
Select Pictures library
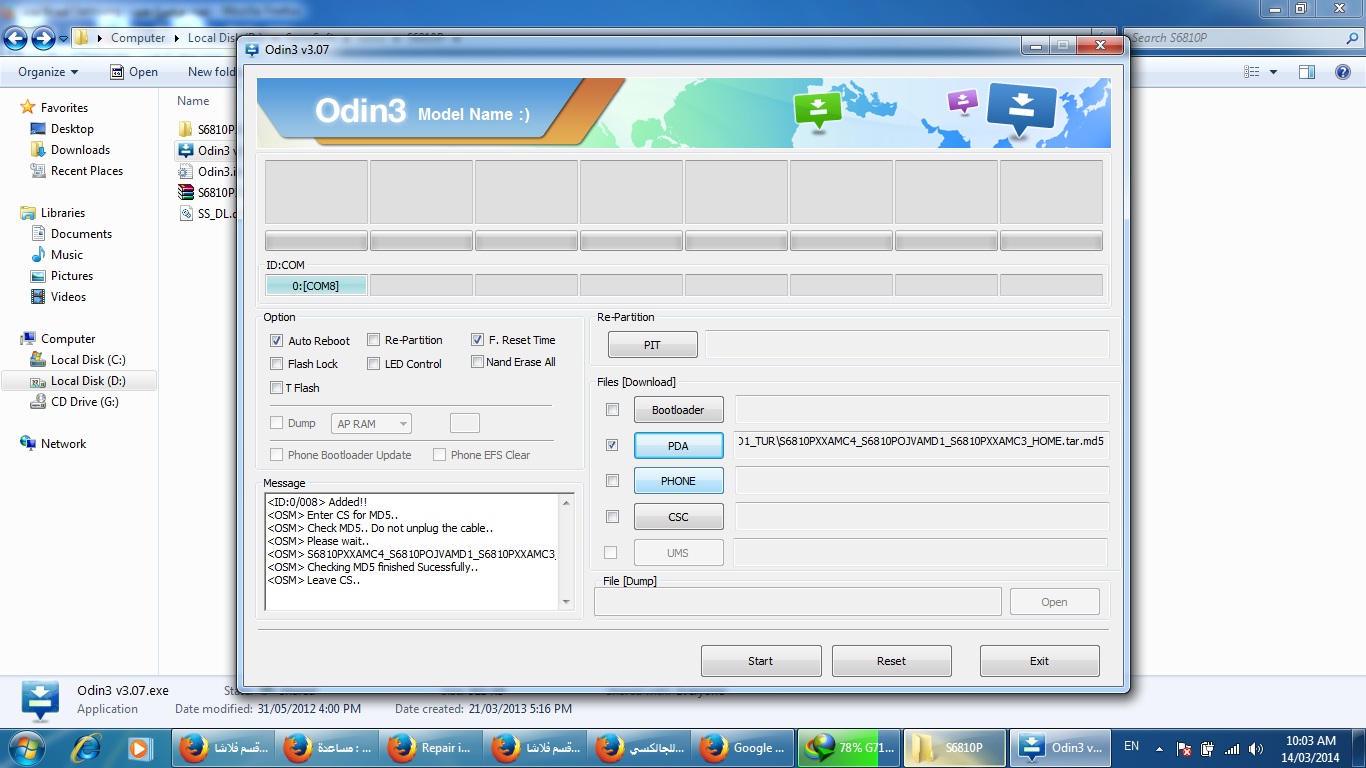72,276
